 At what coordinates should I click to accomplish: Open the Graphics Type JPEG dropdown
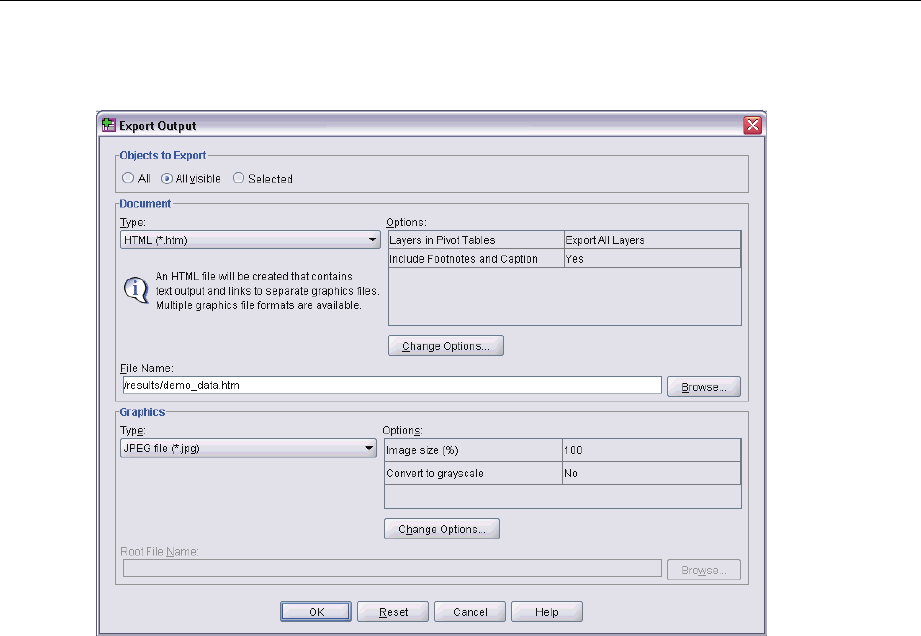click(x=248, y=448)
